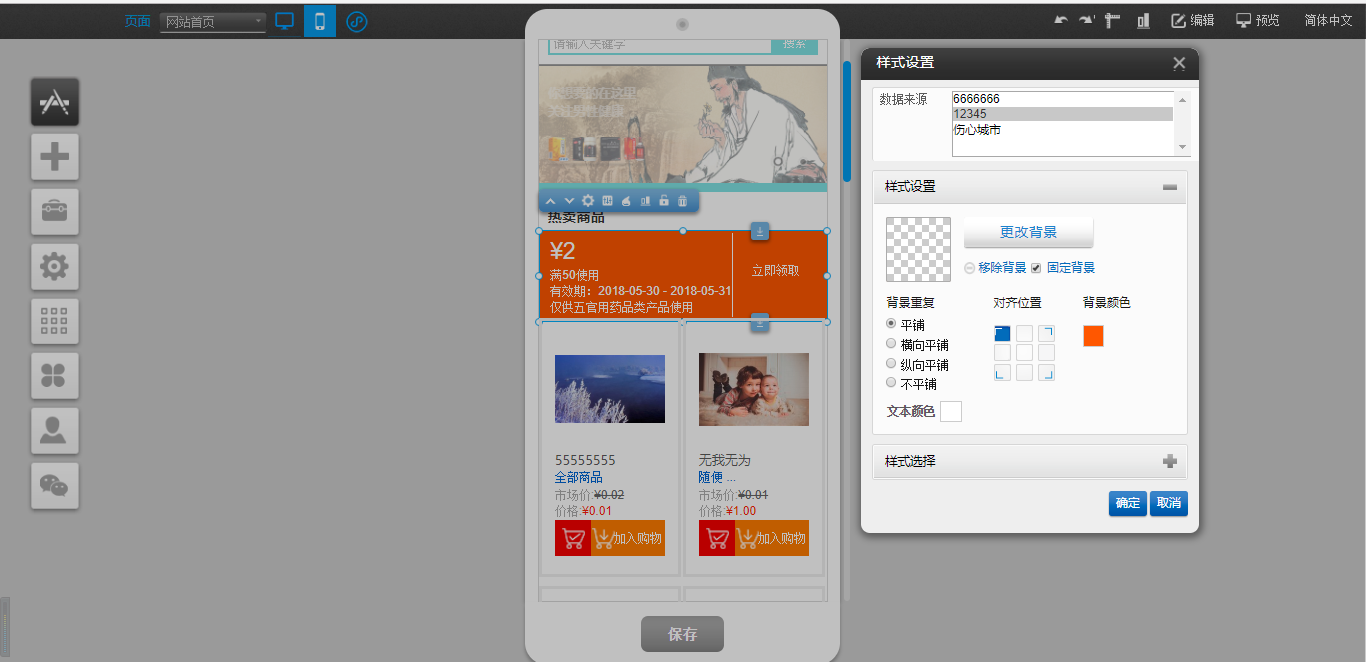Screen dimensions: 1366x662
Task: Collapse the 样式设置 section
Action: point(1169,187)
